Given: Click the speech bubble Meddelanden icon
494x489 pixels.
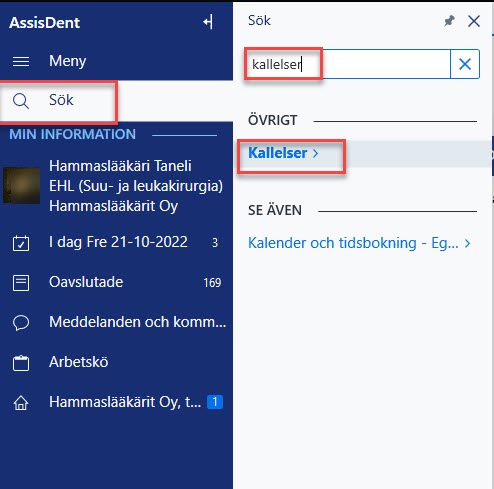Looking at the screenshot, I should point(21,323).
